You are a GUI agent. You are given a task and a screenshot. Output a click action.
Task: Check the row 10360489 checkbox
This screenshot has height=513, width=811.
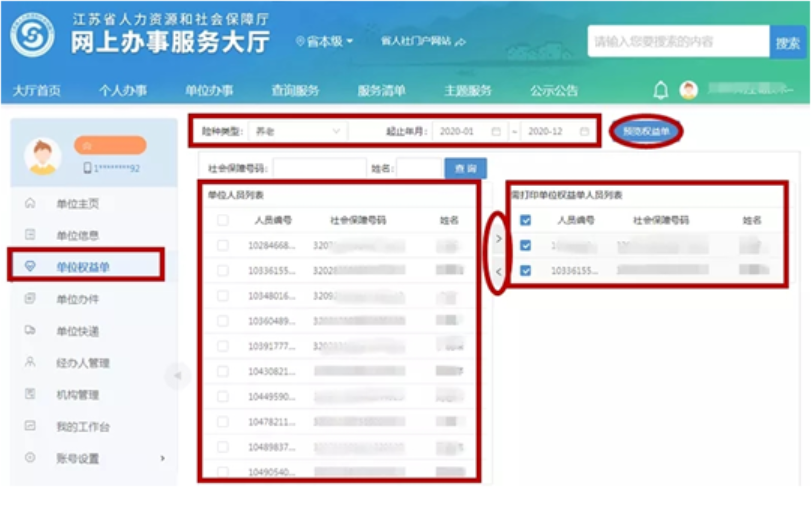(x=222, y=321)
